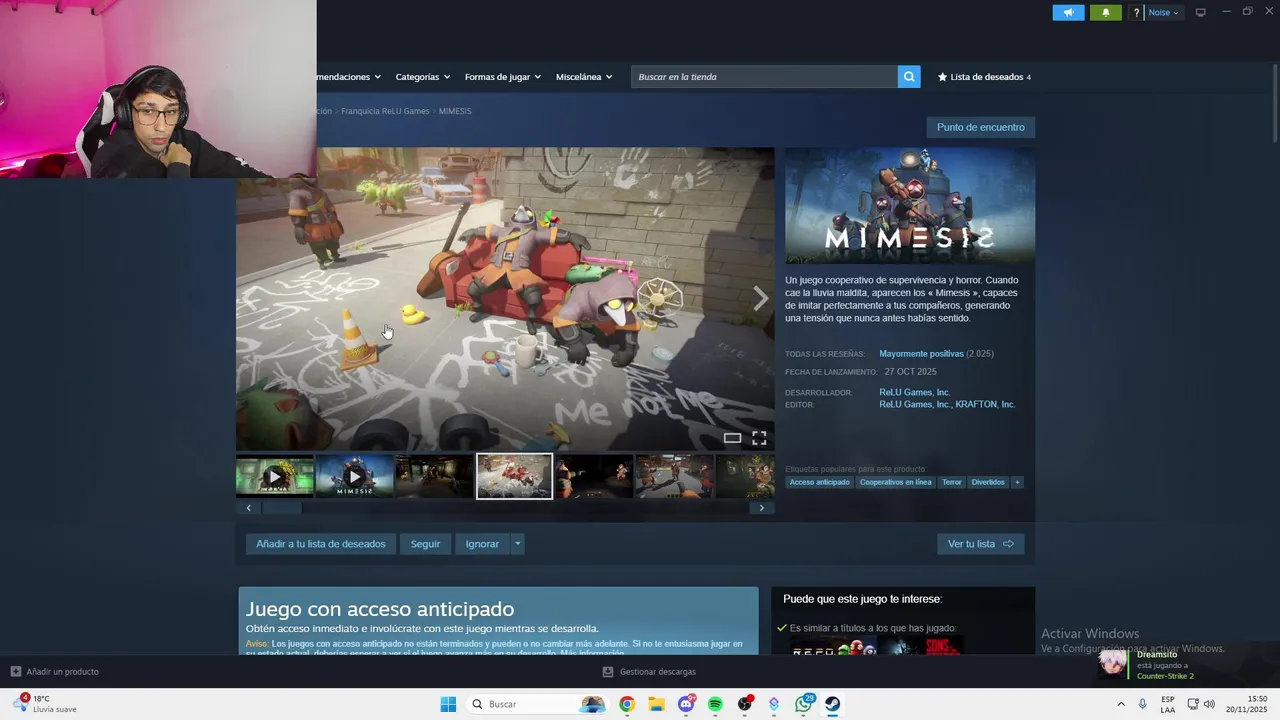Viewport: 1280px width, 720px height.
Task: Open File Explorer from taskbar
Action: pos(656,704)
